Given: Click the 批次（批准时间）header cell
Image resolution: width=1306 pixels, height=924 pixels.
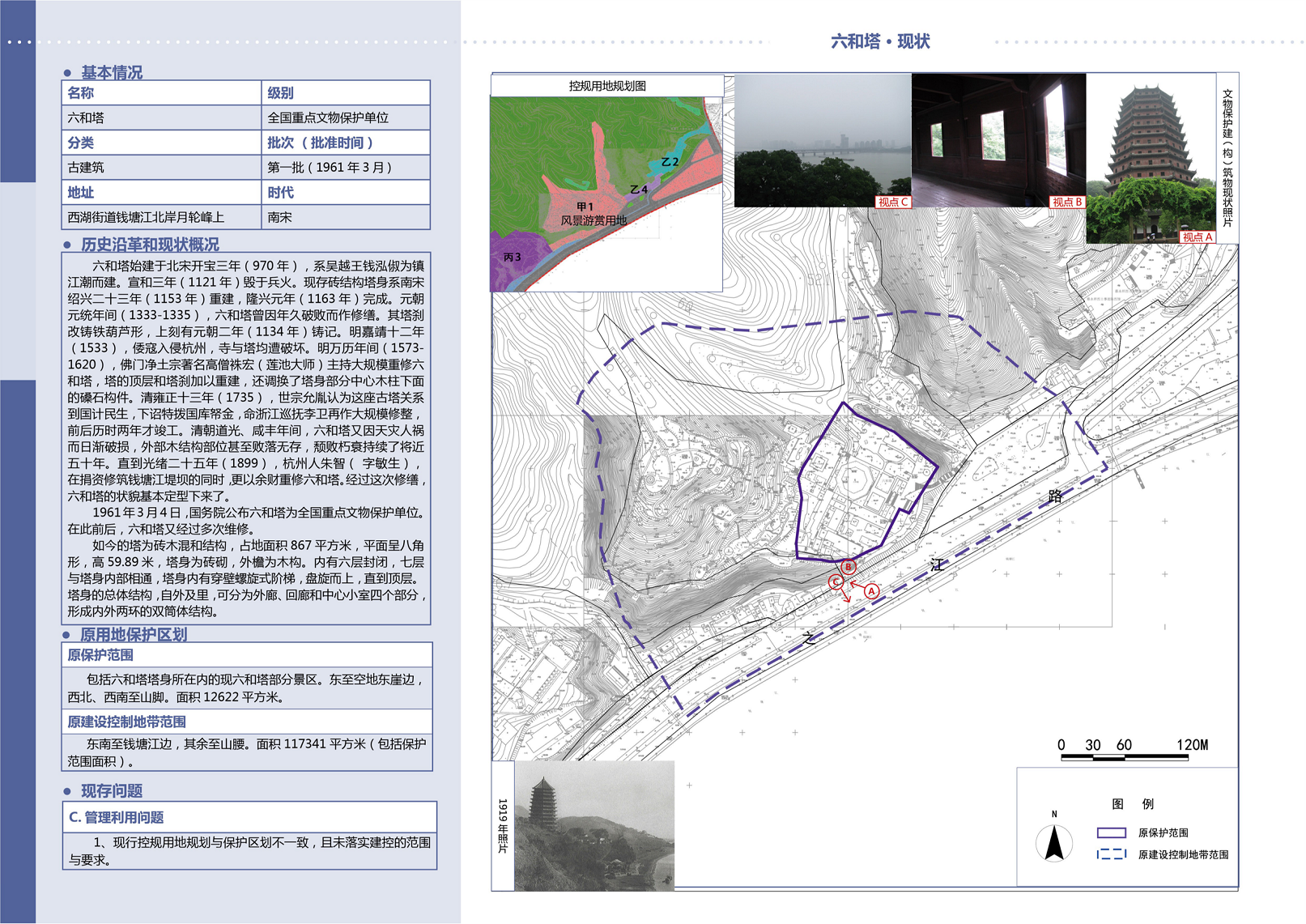Looking at the screenshot, I should click(346, 143).
